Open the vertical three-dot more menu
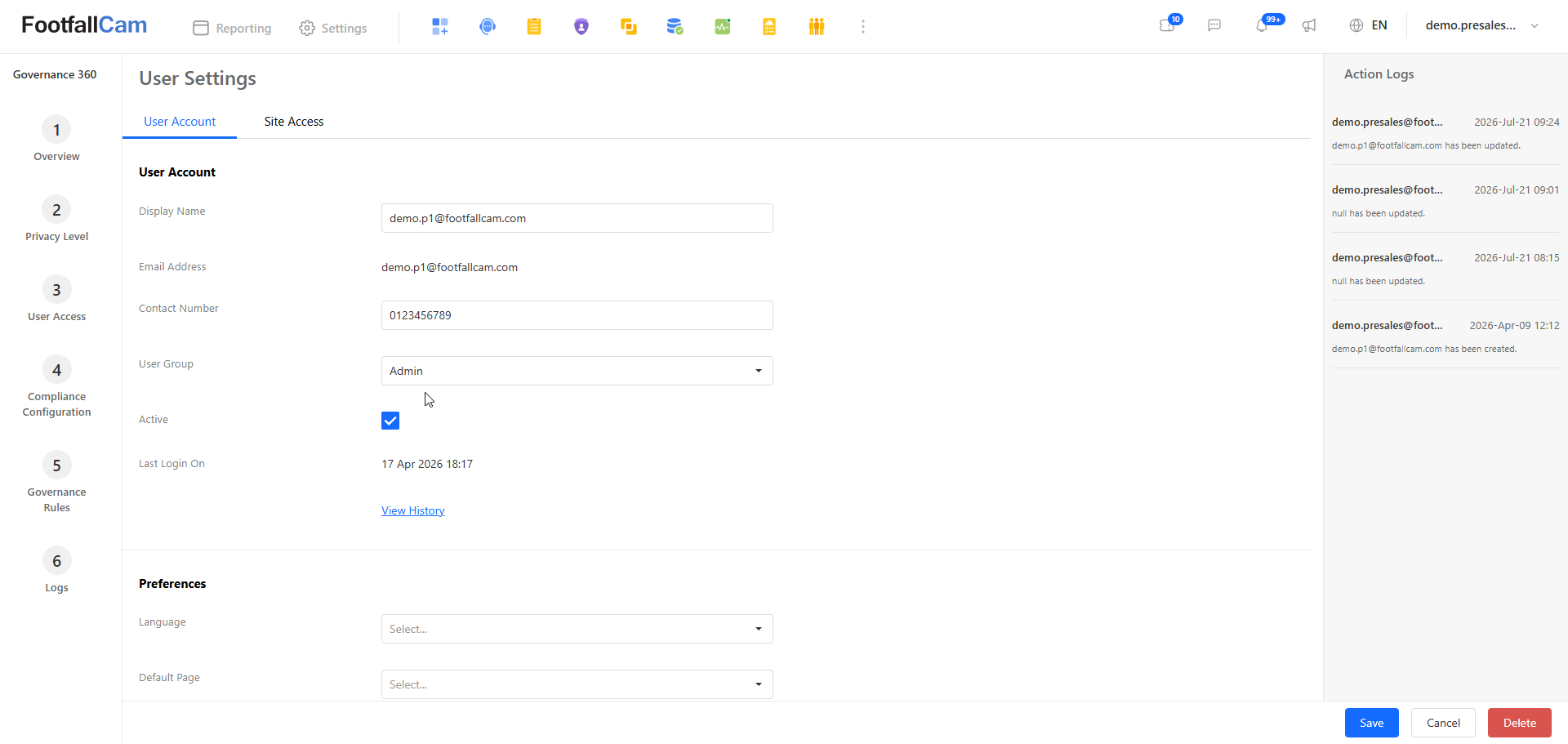Image resolution: width=1568 pixels, height=744 pixels. point(863,27)
